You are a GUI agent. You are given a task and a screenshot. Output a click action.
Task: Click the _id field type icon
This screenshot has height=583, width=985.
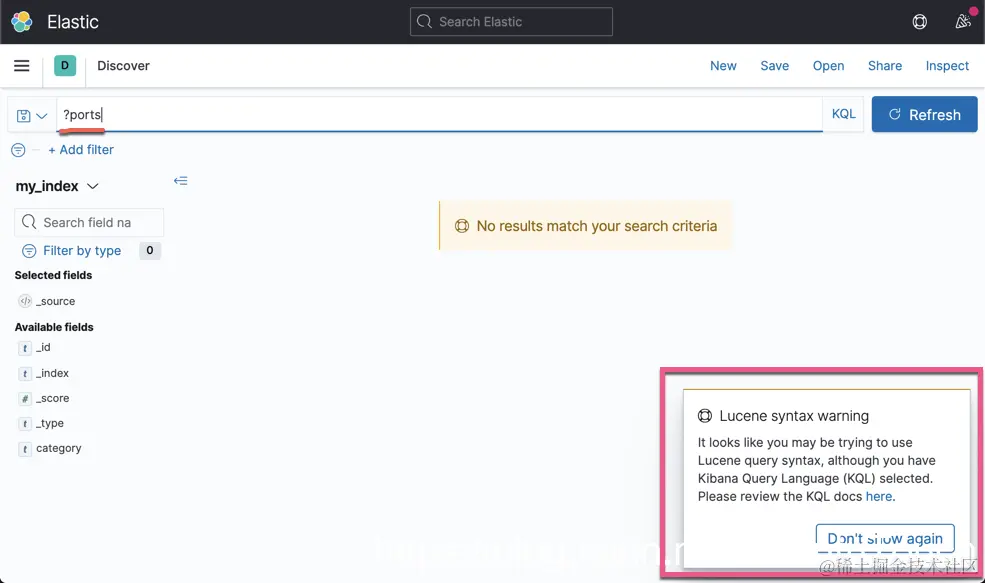coord(24,347)
